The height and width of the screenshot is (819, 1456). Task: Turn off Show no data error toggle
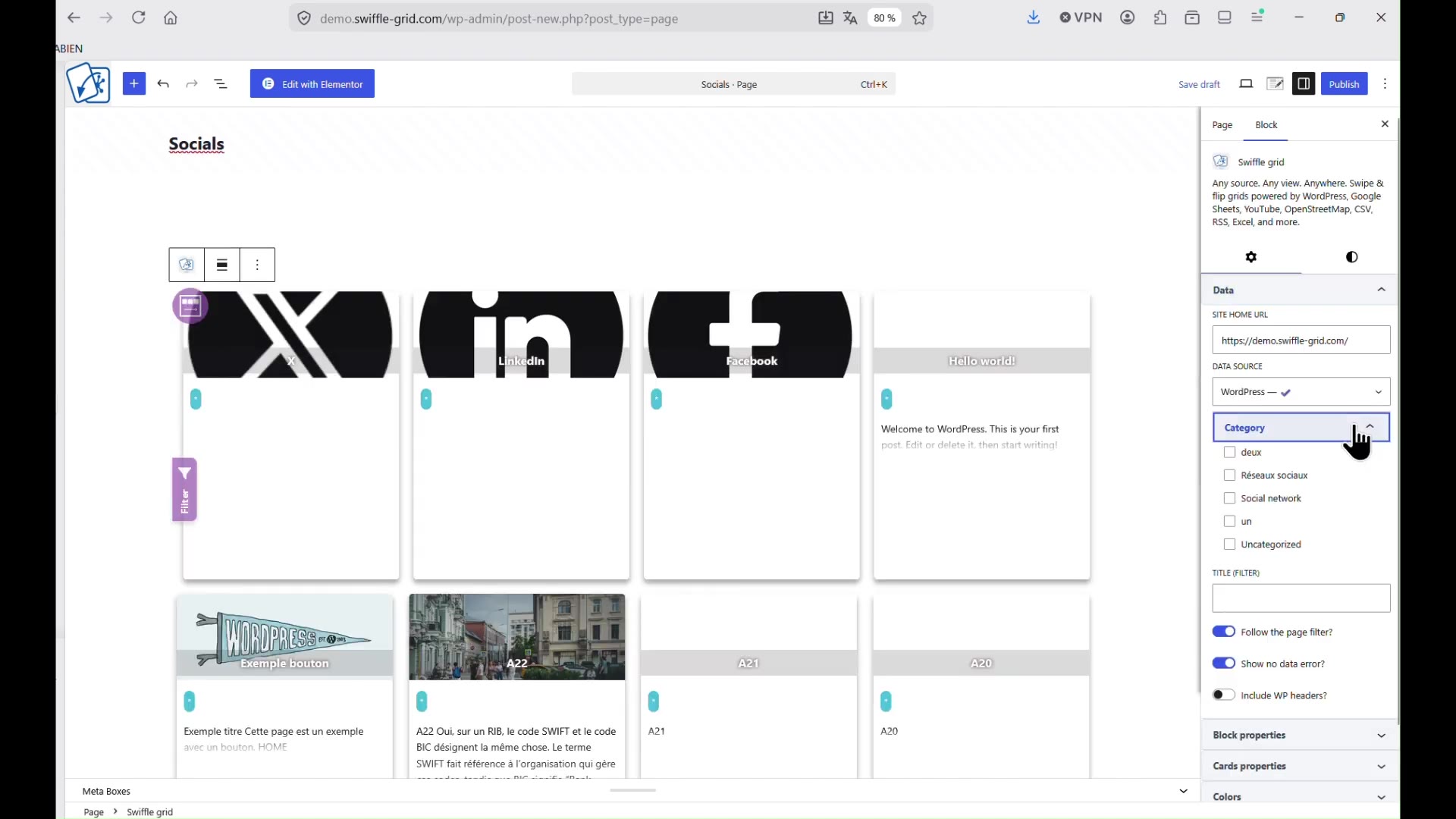[x=1224, y=664]
